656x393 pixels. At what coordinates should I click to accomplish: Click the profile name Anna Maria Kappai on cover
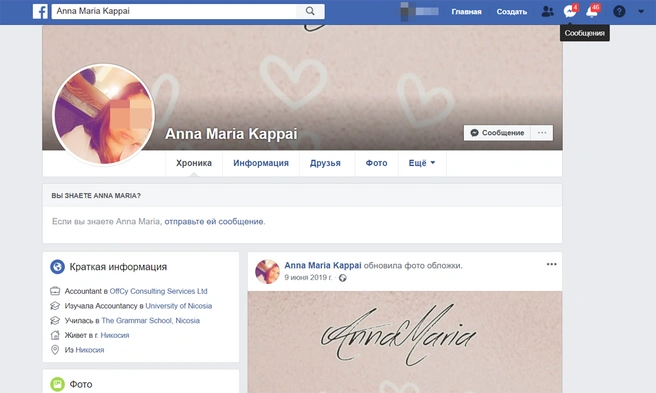click(231, 134)
